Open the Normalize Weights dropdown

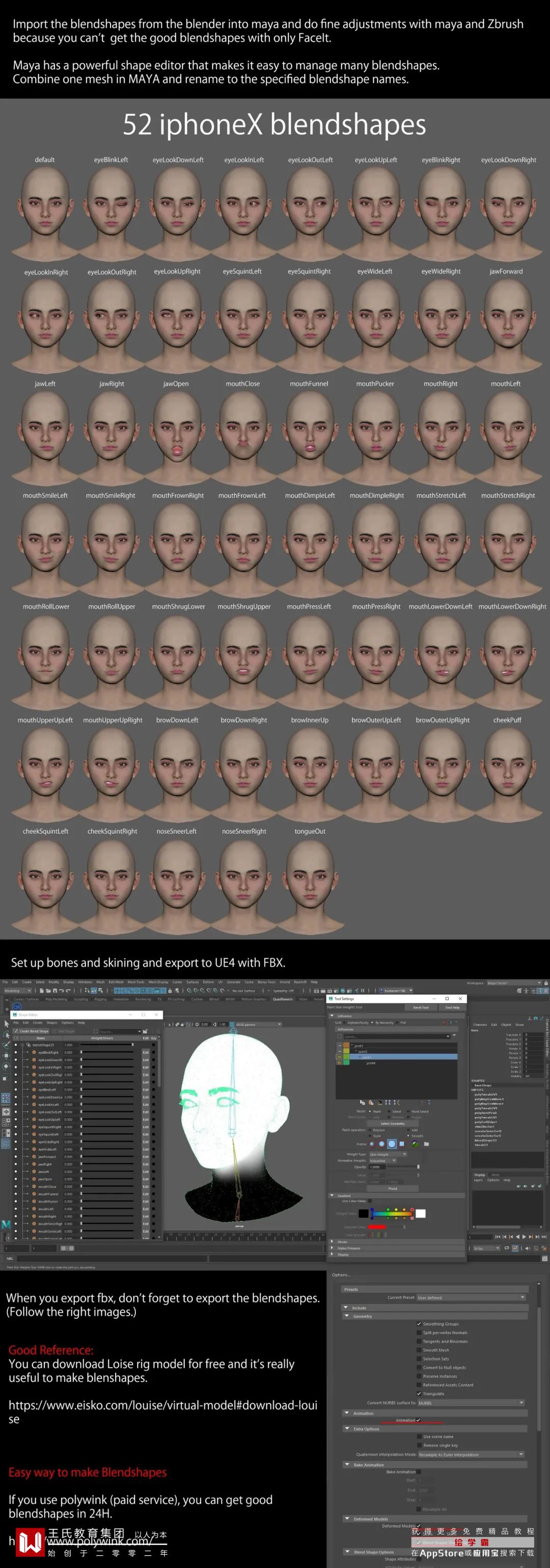[x=382, y=1161]
